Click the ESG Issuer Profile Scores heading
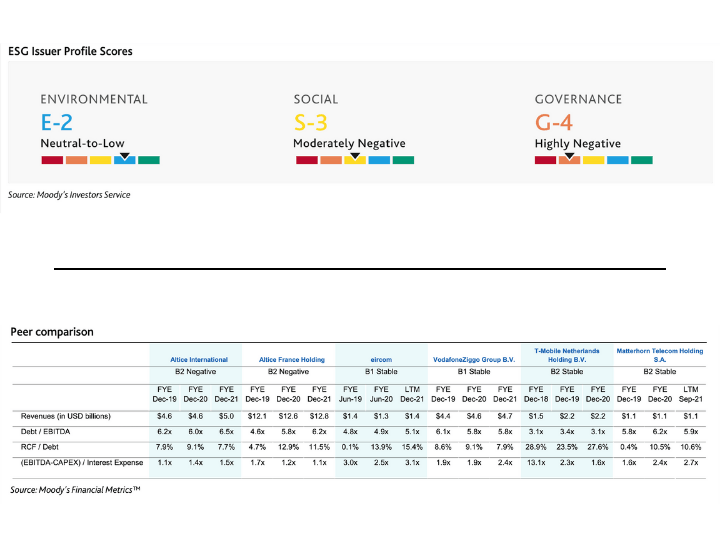Image resolution: width=720 pixels, height=540 pixels. tap(70, 50)
